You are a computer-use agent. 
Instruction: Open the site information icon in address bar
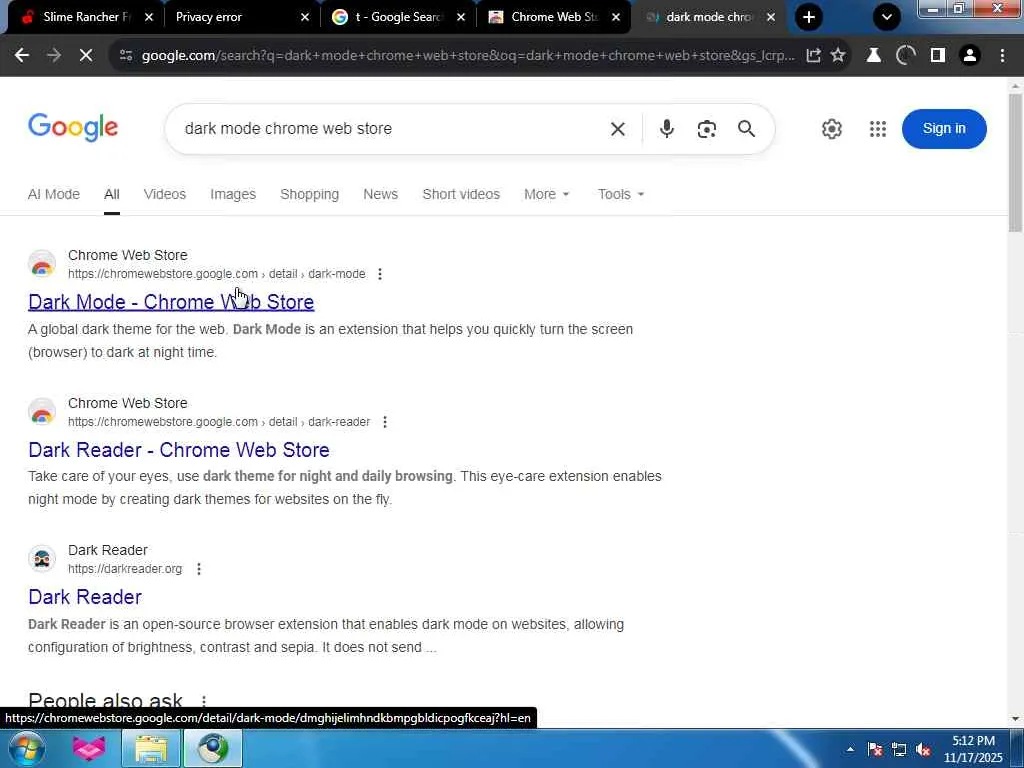click(x=126, y=56)
